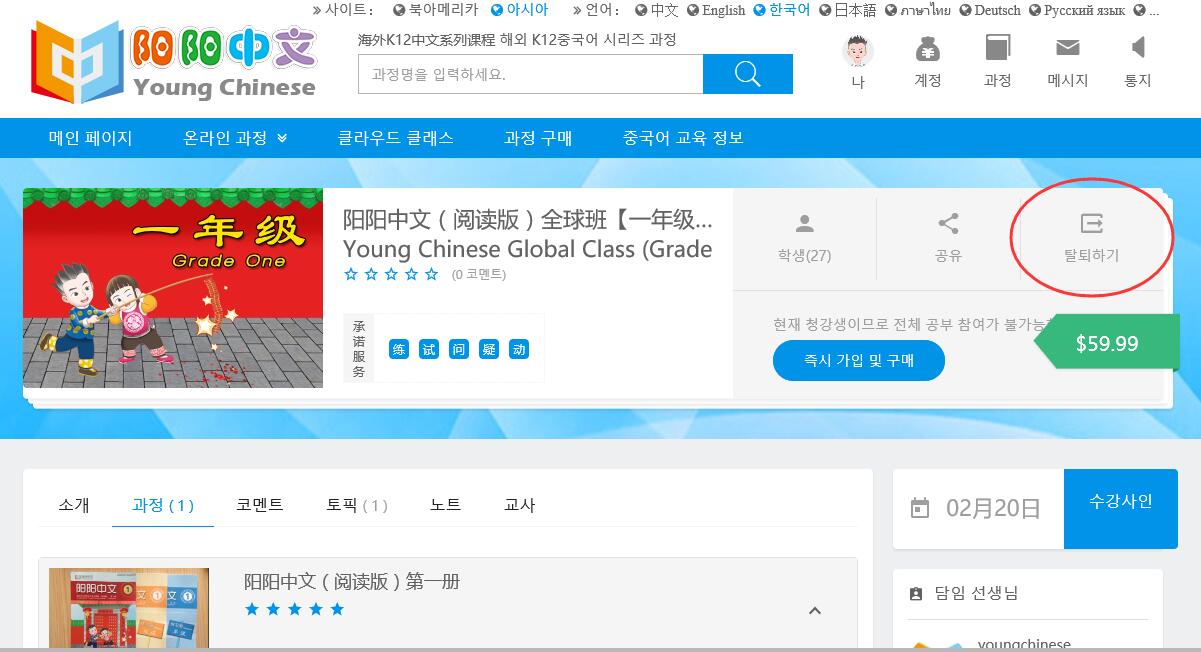Open 과정 구매 in navigation bar
This screenshot has width=1201, height=652.
coord(538,138)
